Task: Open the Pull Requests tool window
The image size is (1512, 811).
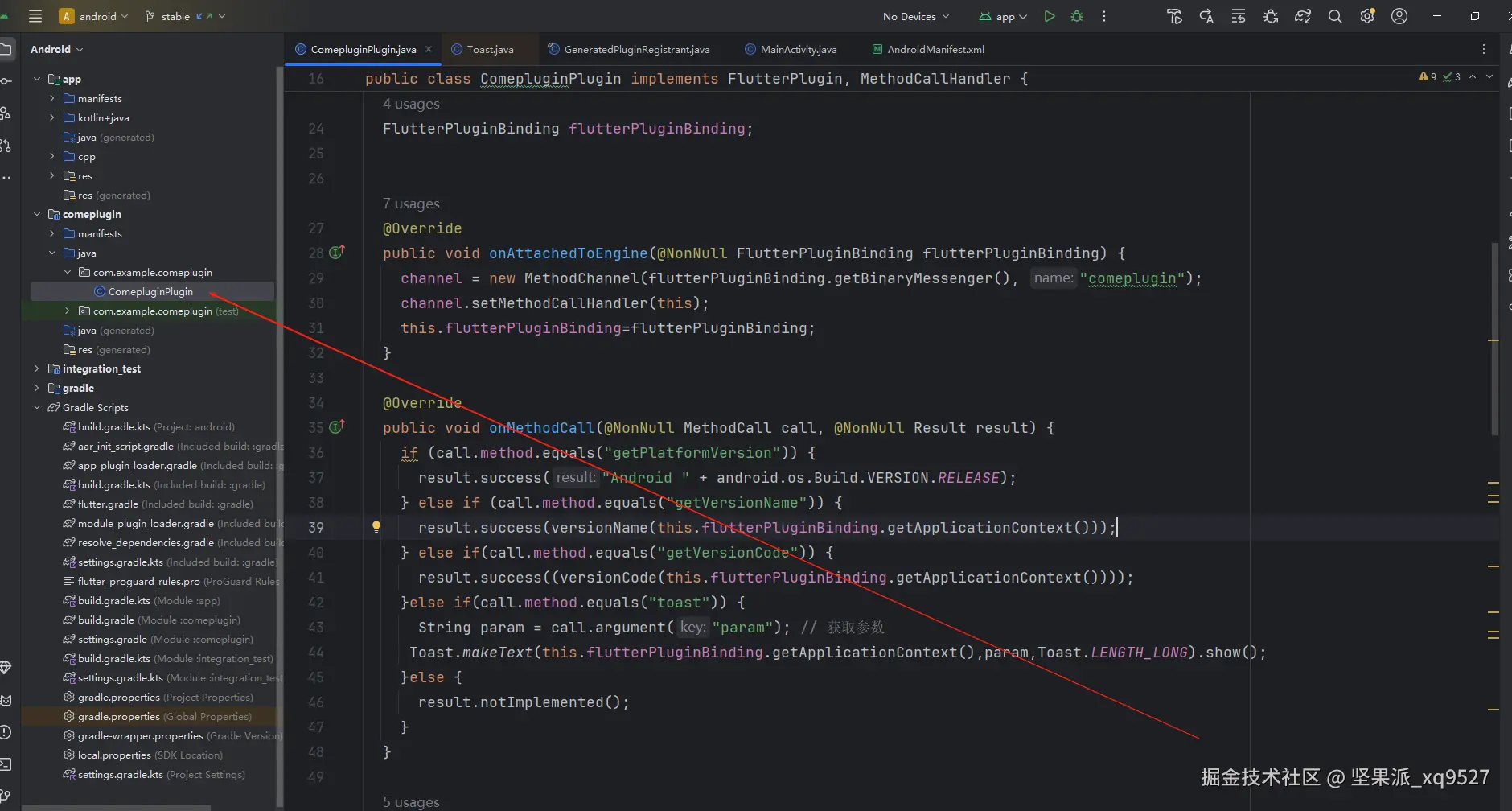Action: tap(6, 146)
